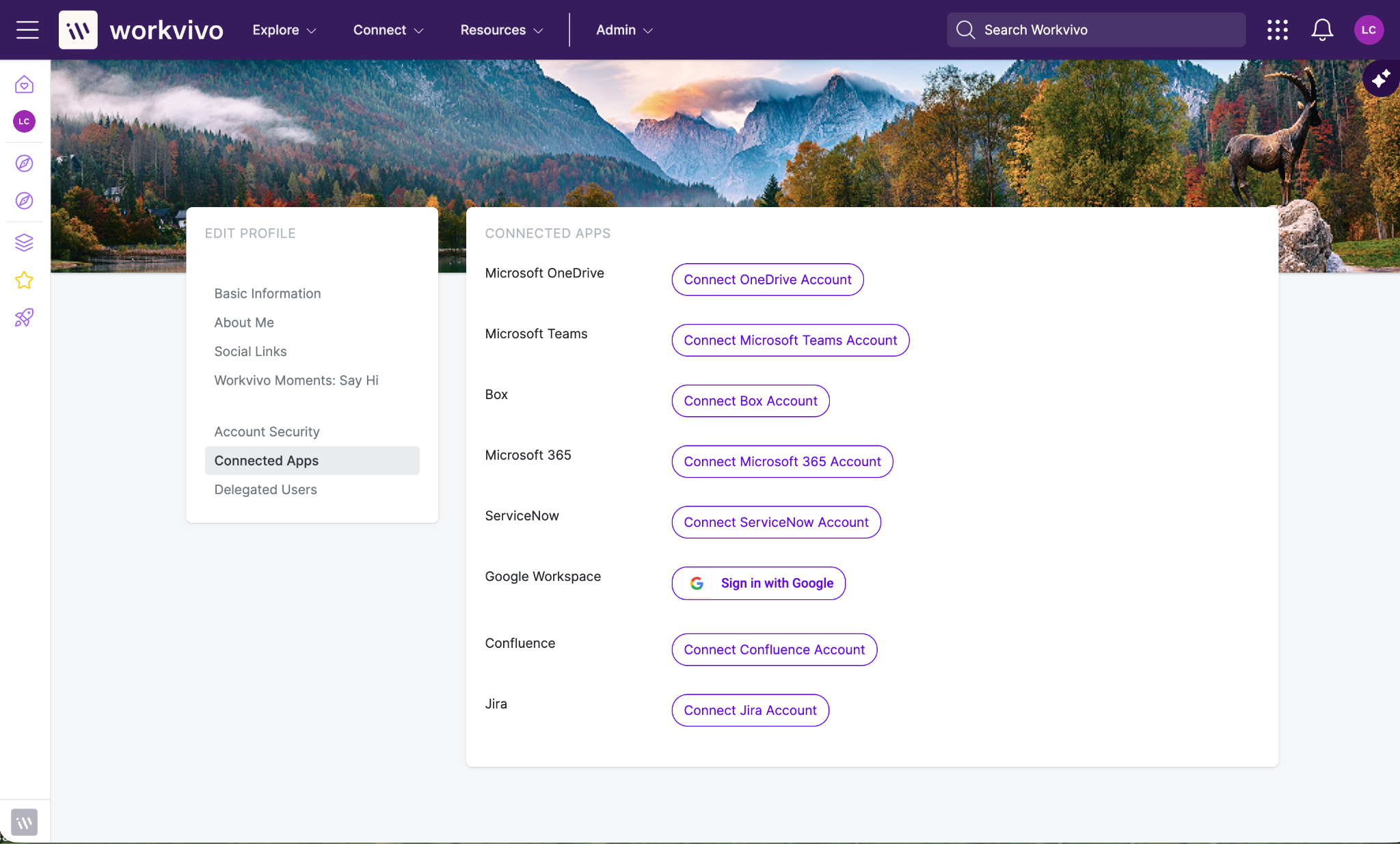Click the rocket icon in the sidebar

click(25, 318)
